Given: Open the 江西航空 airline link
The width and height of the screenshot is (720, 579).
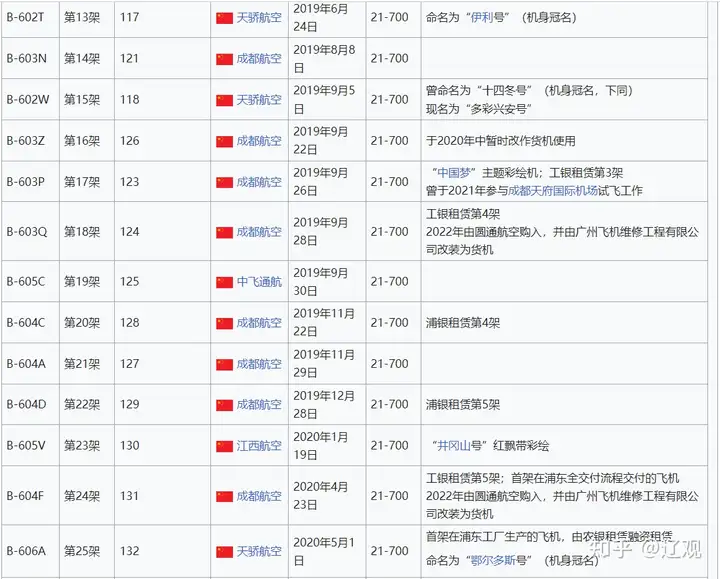Looking at the screenshot, I should [x=259, y=446].
